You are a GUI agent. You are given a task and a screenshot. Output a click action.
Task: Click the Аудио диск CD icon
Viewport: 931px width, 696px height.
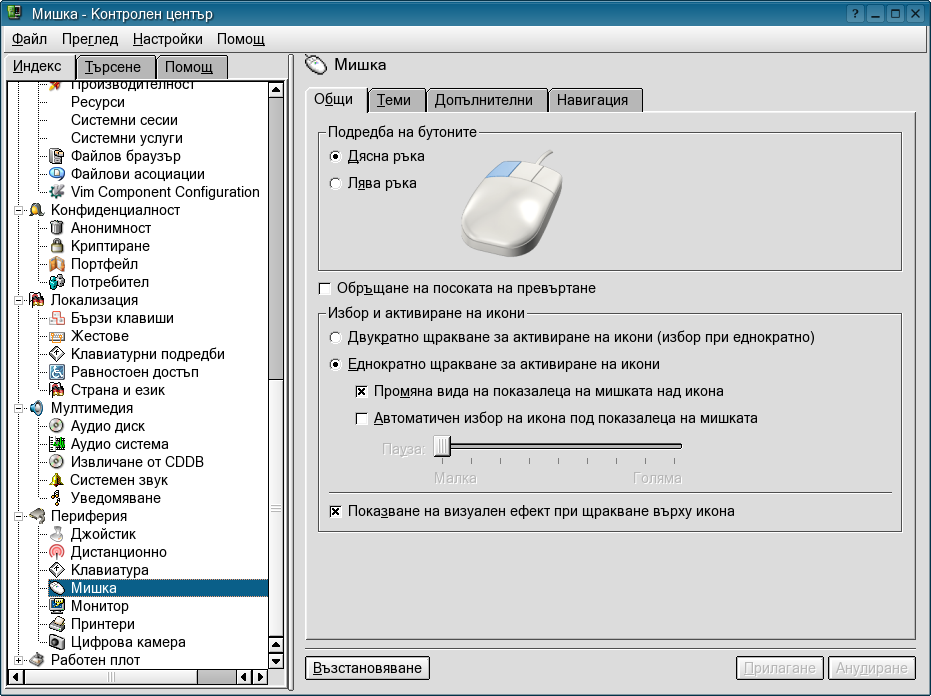point(57,426)
